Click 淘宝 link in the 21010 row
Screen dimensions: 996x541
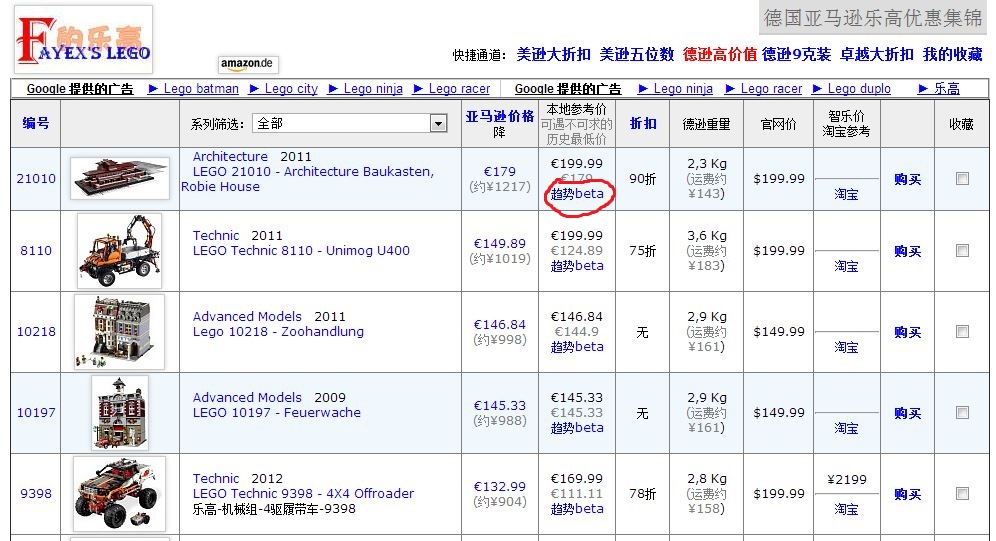click(x=846, y=194)
